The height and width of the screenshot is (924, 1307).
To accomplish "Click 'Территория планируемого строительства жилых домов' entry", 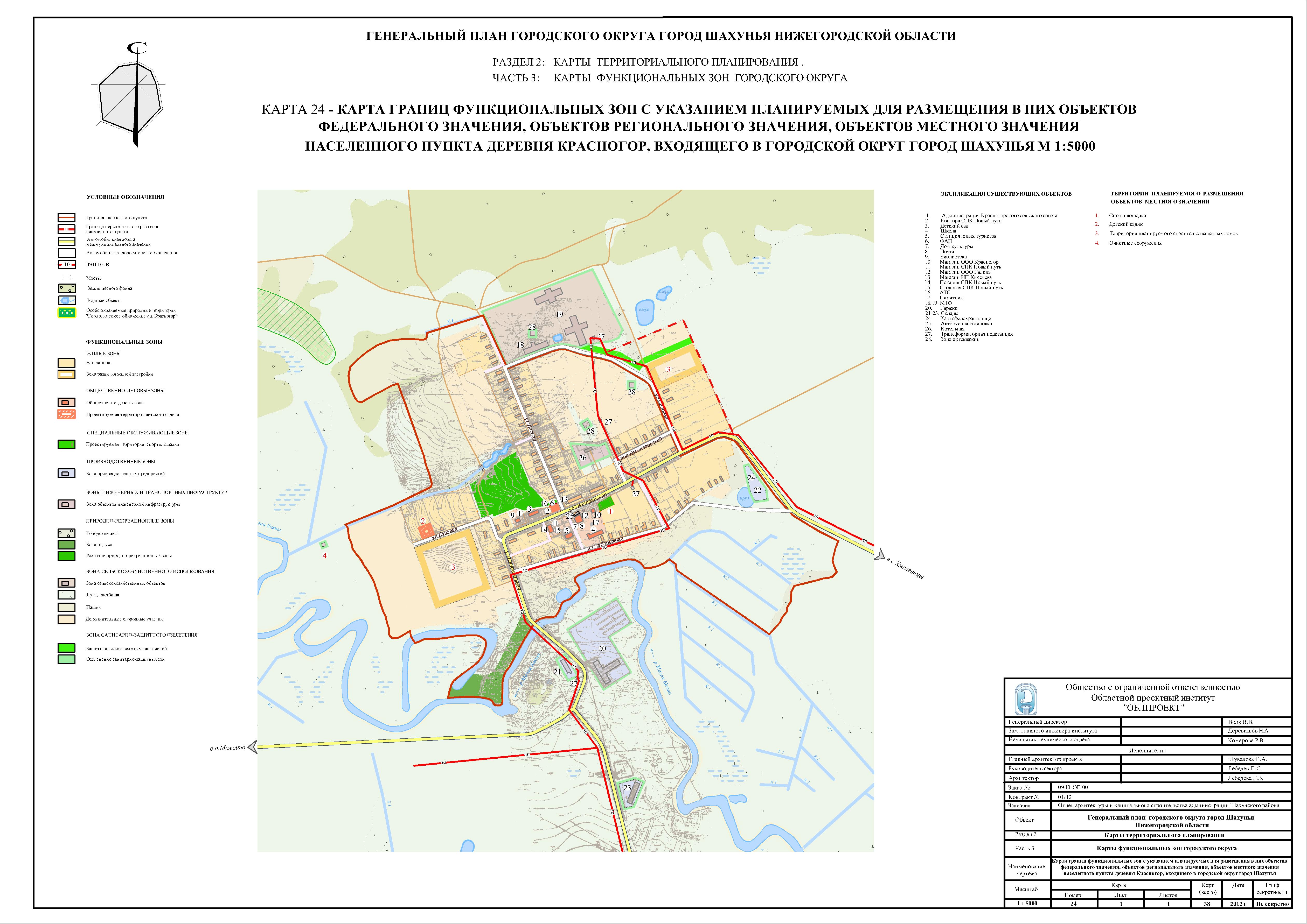I will (x=1173, y=233).
